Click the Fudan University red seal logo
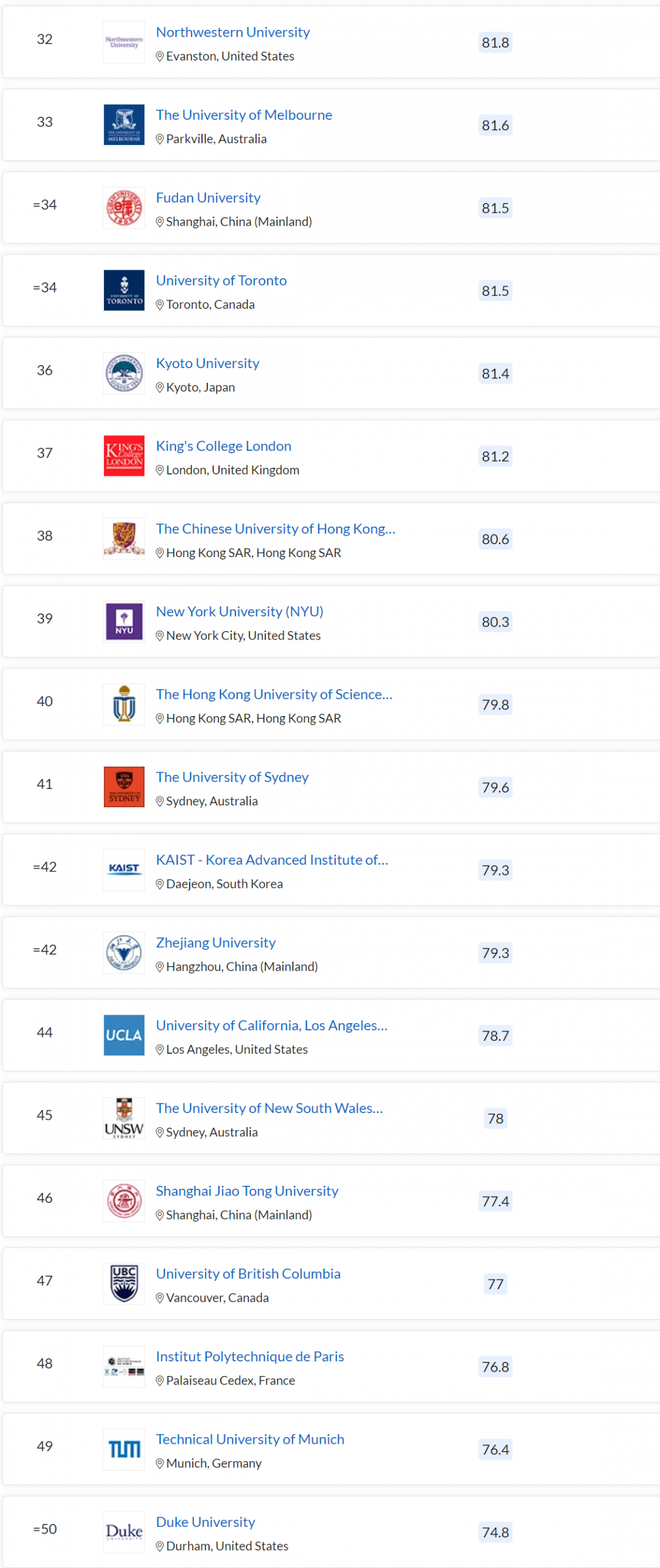 pos(124,208)
